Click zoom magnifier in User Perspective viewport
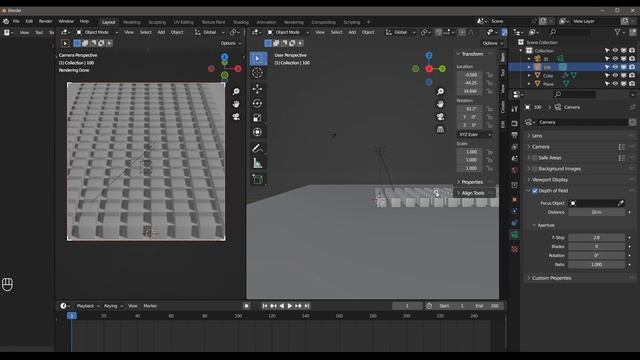This screenshot has height=360, width=640. pos(440,91)
